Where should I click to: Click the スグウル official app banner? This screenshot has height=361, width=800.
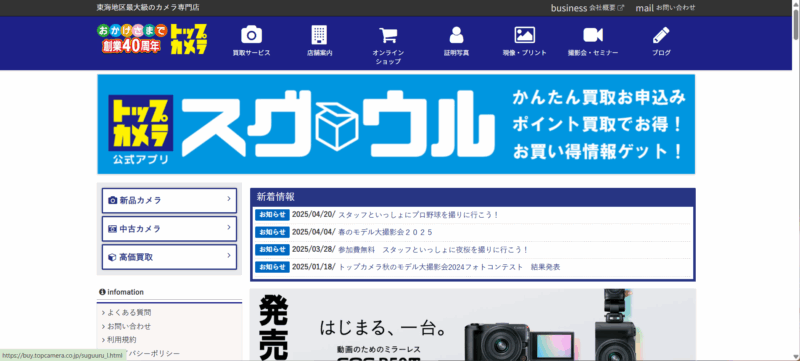396,124
